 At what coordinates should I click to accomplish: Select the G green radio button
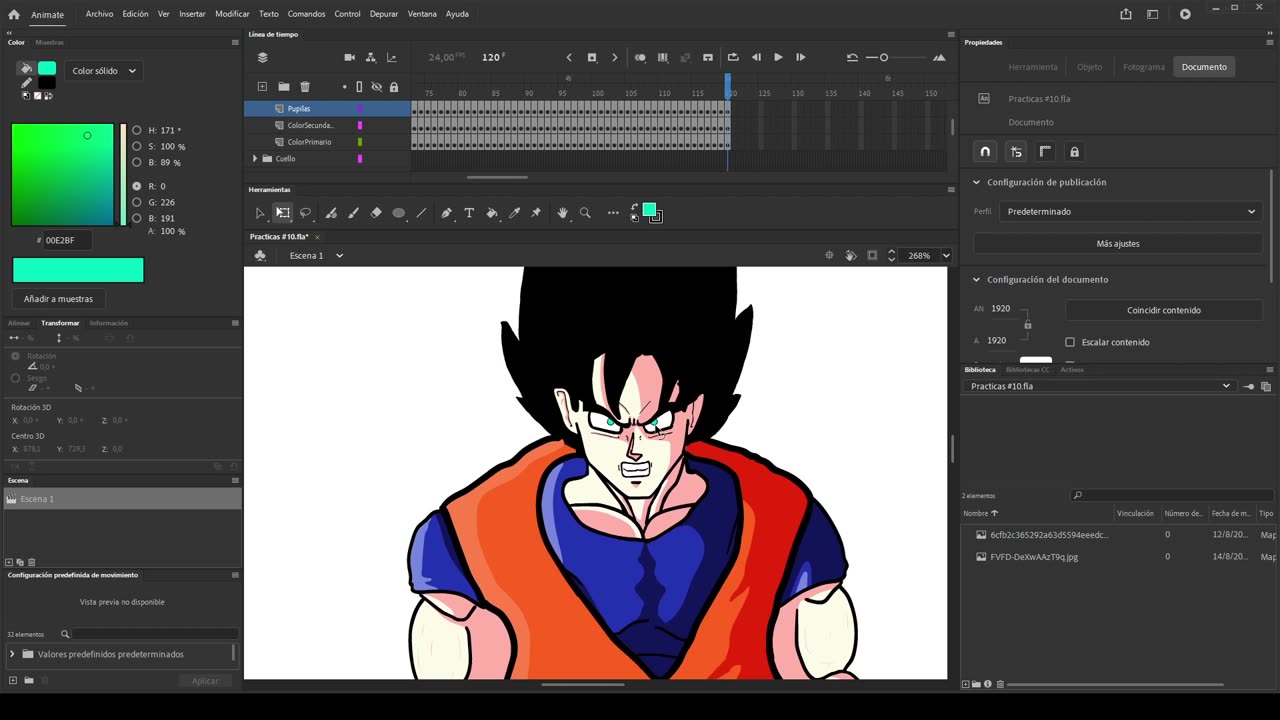(x=137, y=202)
